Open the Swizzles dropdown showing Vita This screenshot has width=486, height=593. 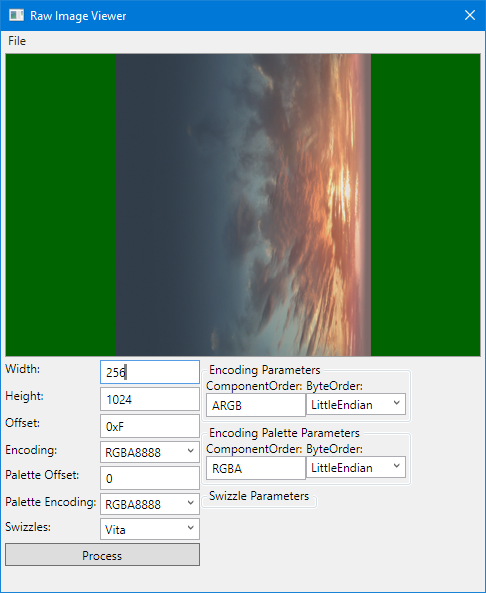click(x=150, y=529)
